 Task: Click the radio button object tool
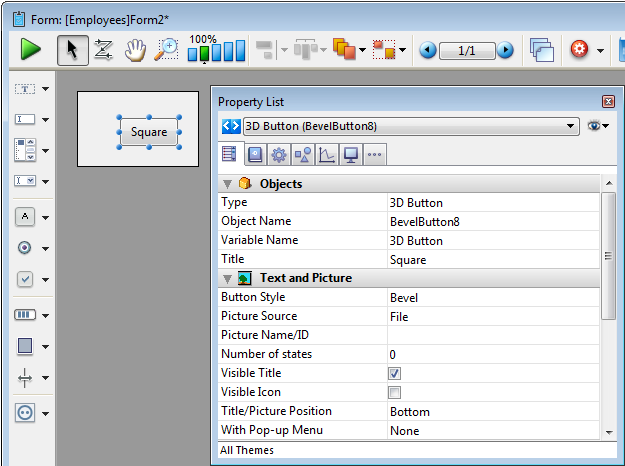[26, 248]
